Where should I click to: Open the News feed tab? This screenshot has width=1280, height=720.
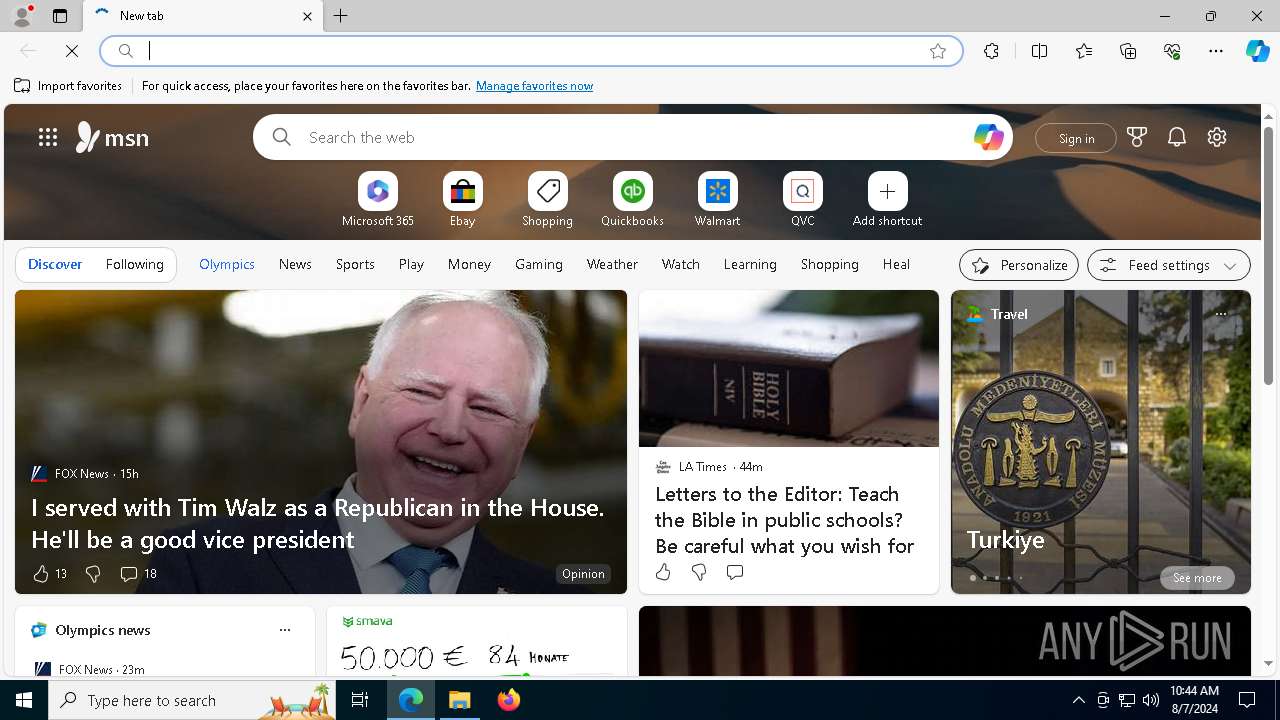[x=295, y=264]
